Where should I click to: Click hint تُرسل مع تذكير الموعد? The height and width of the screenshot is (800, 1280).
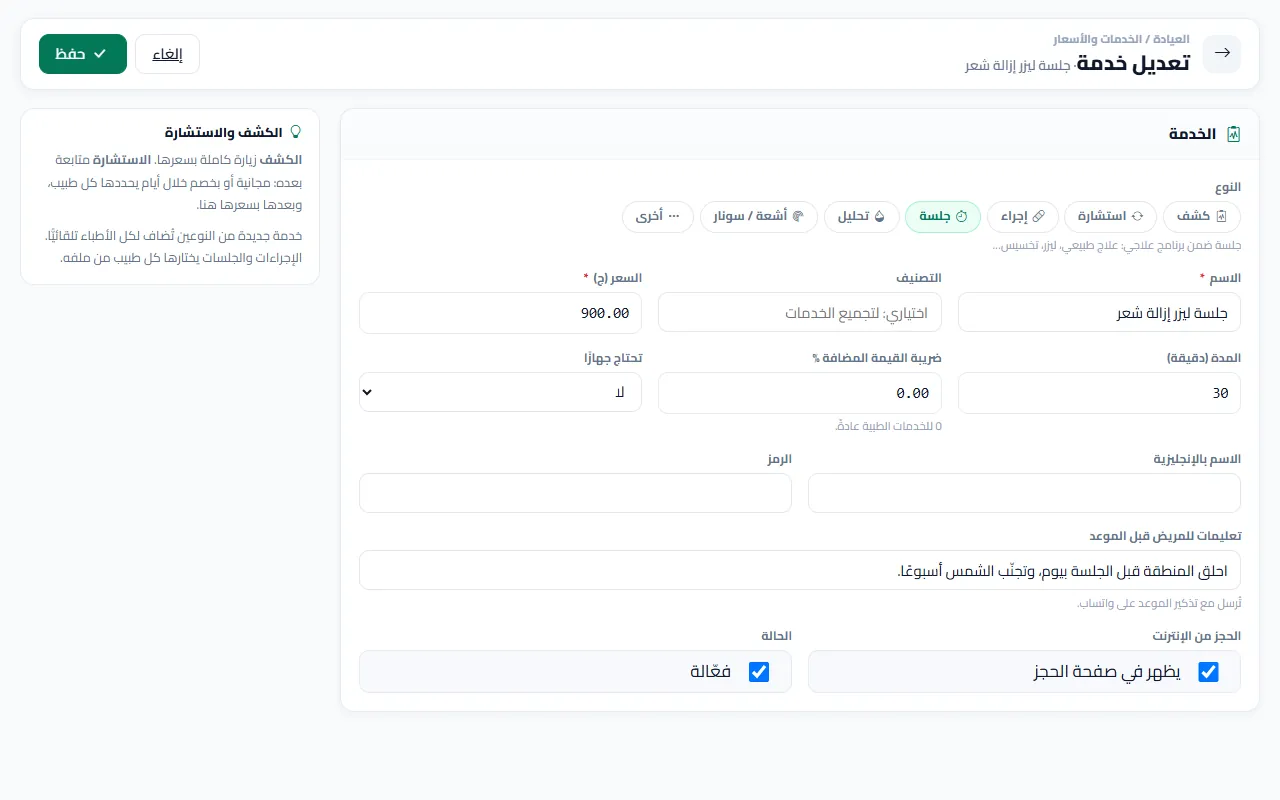coord(1159,603)
